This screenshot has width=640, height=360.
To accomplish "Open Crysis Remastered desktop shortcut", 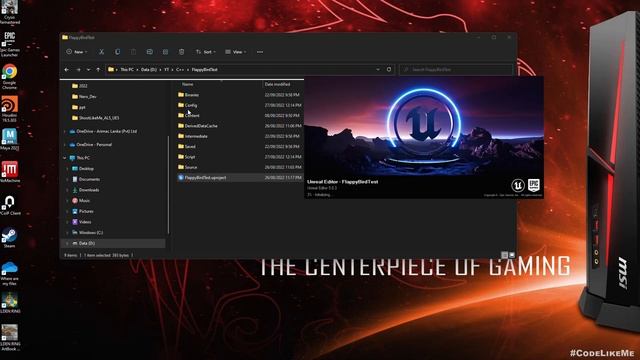I will coord(9,12).
